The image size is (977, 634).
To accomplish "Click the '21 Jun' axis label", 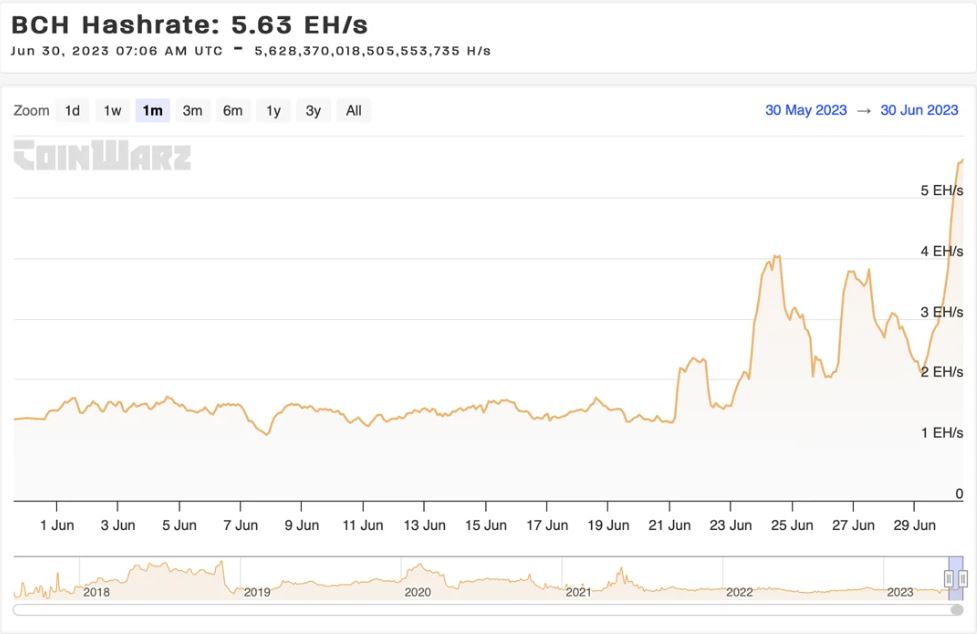I will coord(669,526).
